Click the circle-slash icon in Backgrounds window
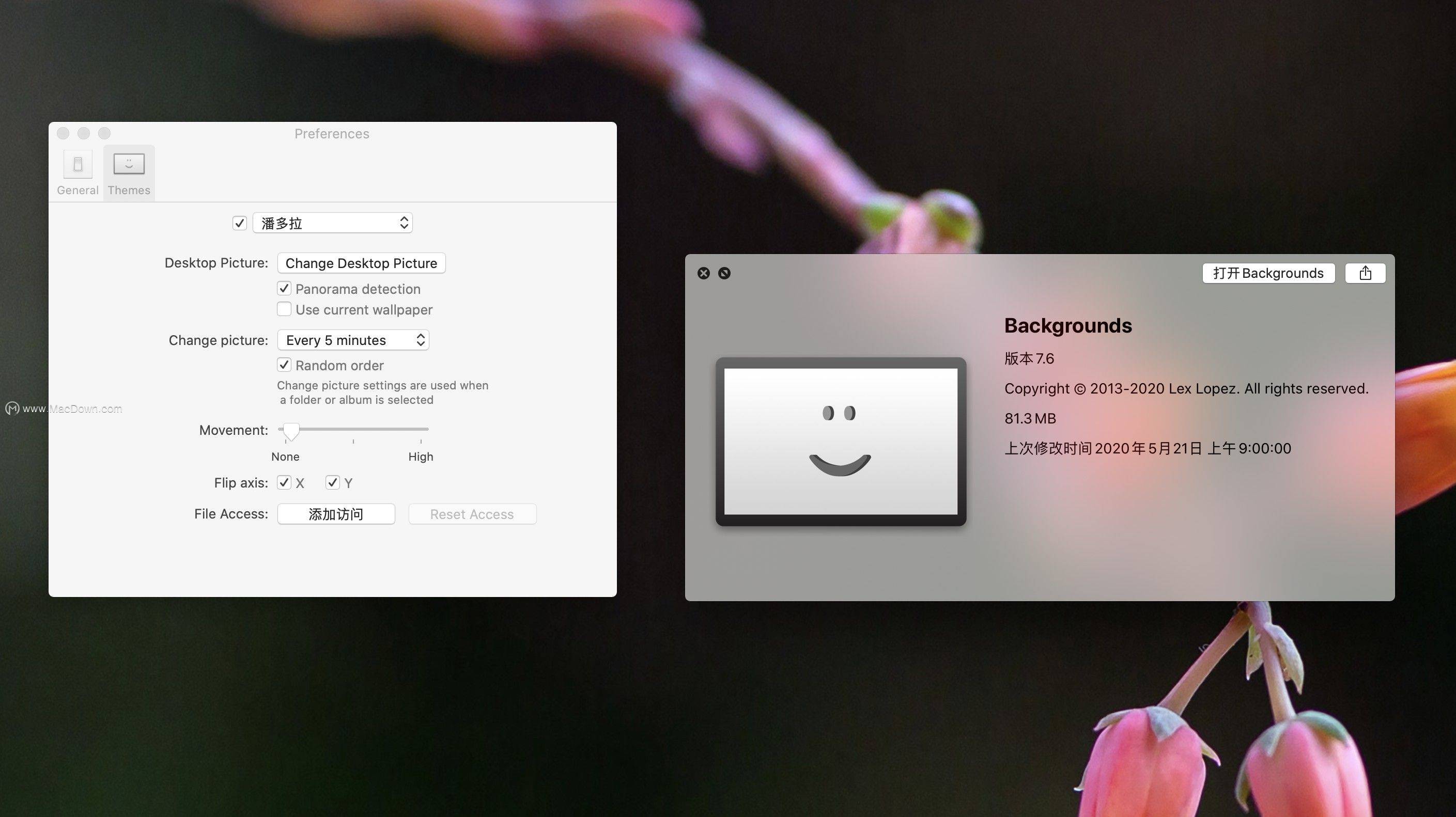Viewport: 1456px width, 817px height. (724, 274)
